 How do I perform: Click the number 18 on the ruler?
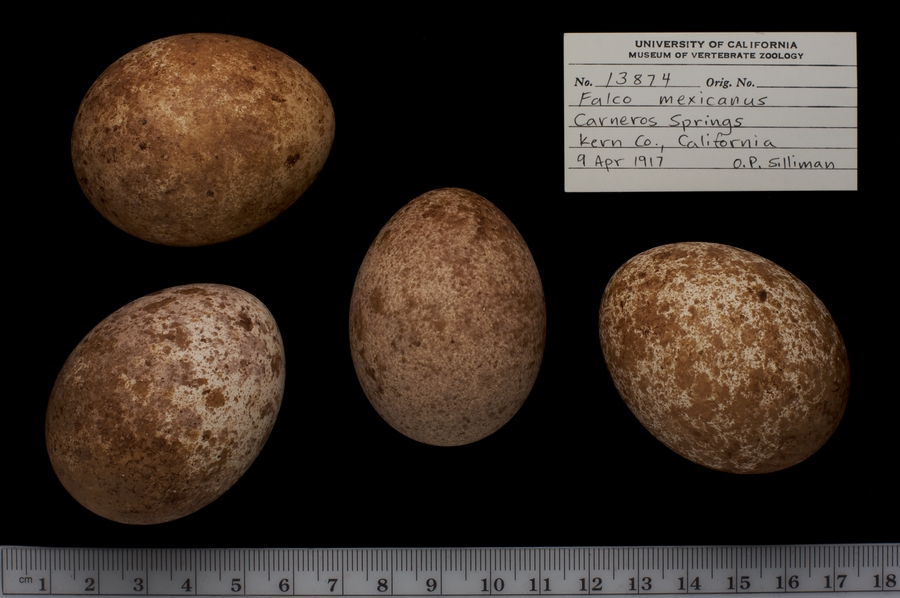(885, 582)
